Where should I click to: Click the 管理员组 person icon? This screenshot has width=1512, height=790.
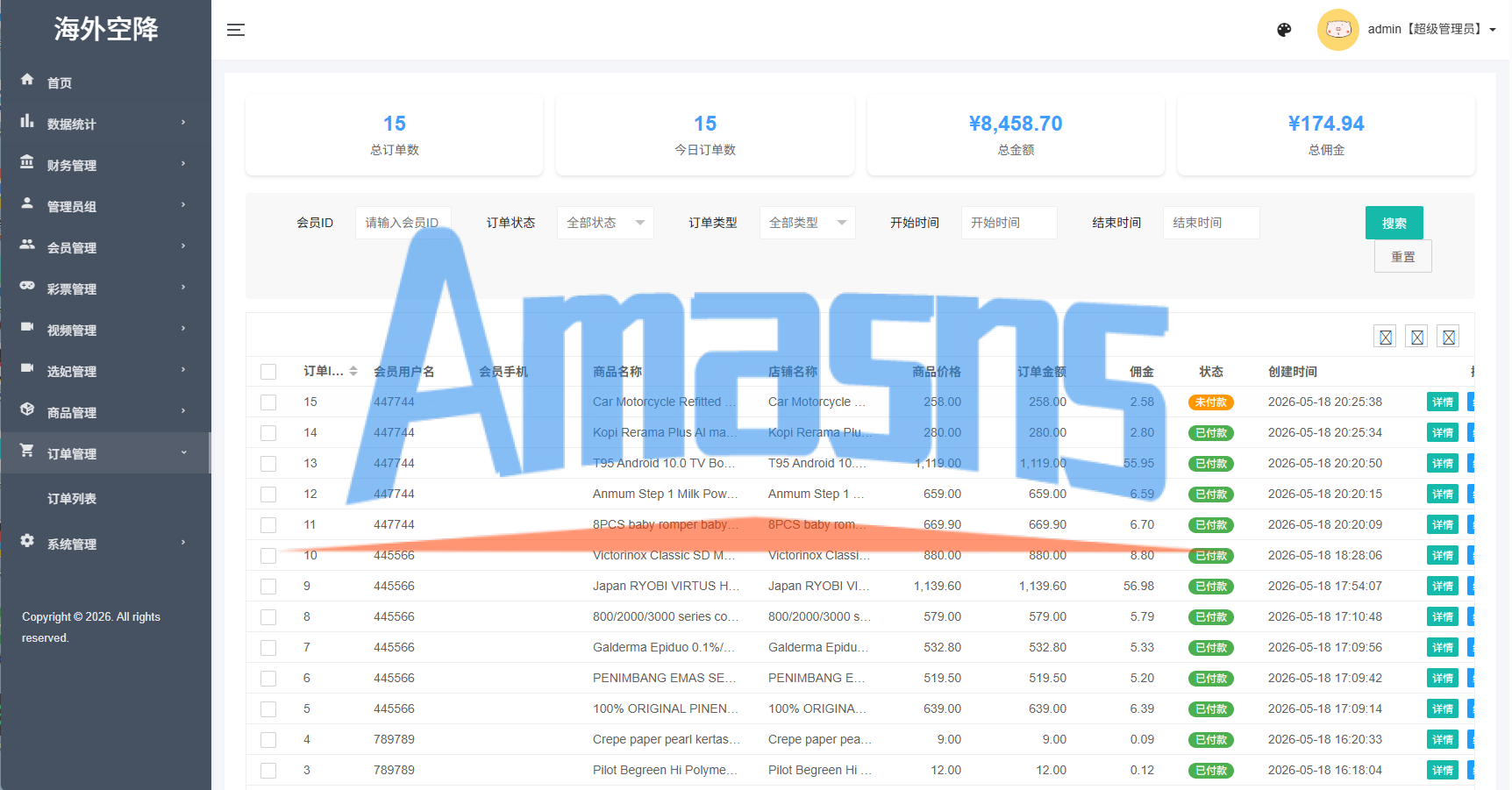click(x=27, y=203)
